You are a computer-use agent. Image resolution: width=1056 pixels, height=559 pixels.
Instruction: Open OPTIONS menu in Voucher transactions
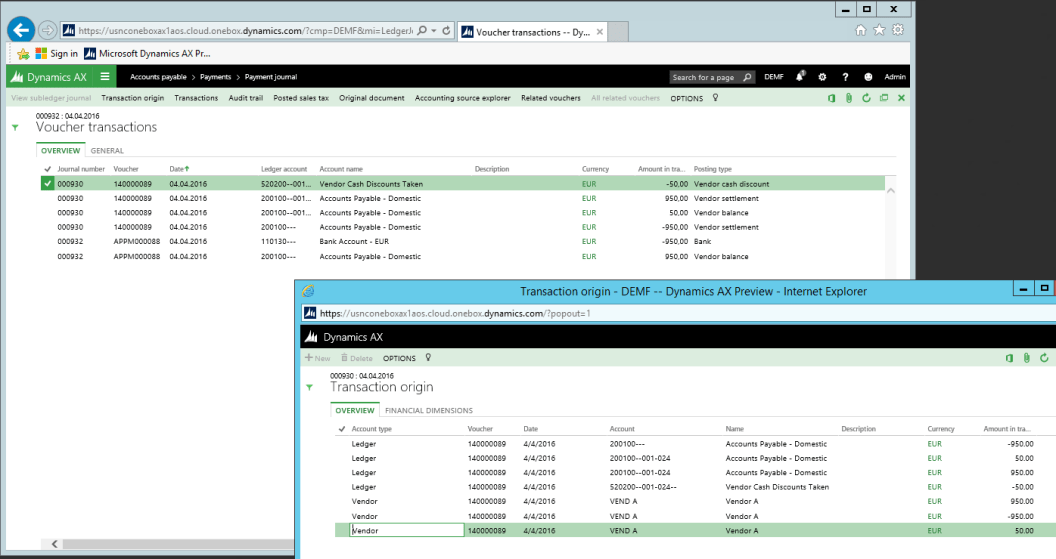point(686,98)
